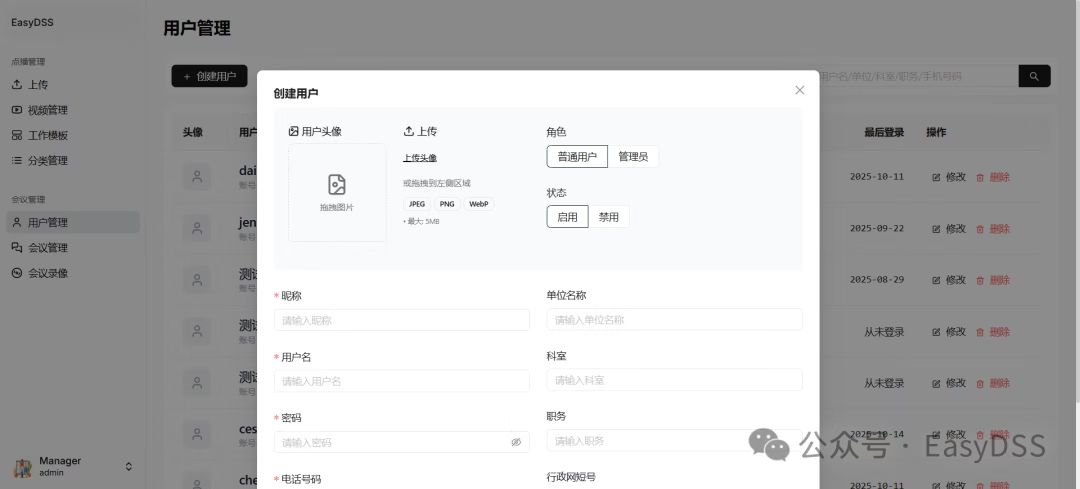Click the person icon beside 用户管理

click(17, 222)
